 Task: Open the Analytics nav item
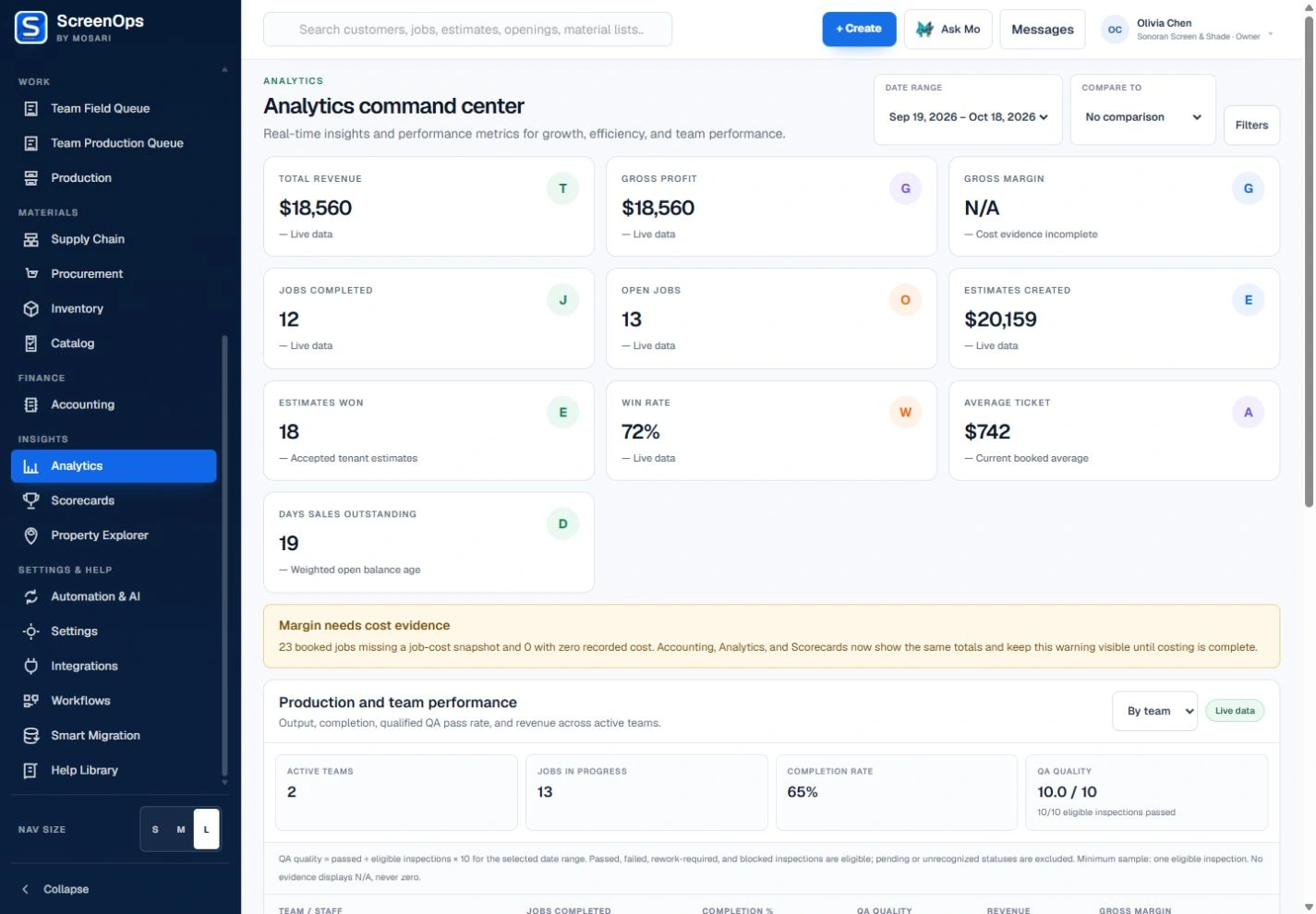click(114, 466)
